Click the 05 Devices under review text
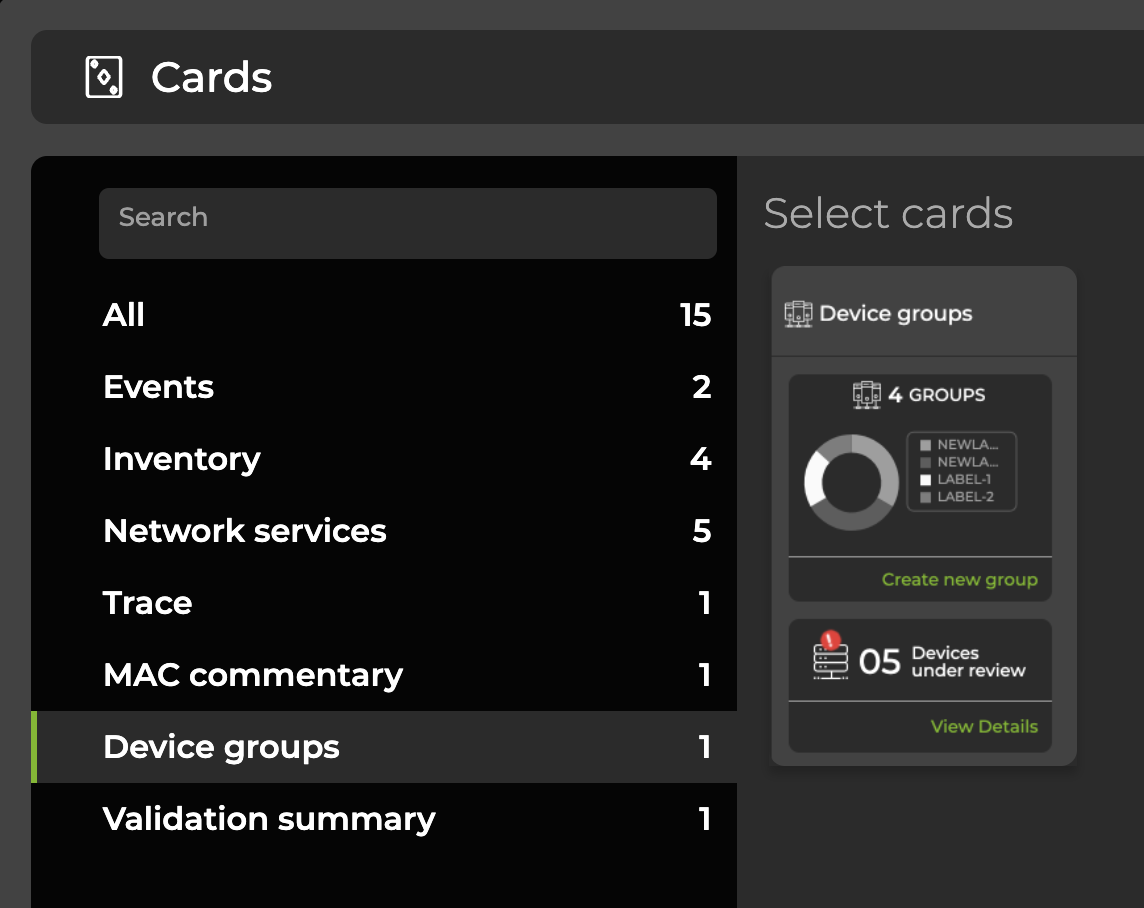Image resolution: width=1144 pixels, height=908 pixels. coord(942,661)
